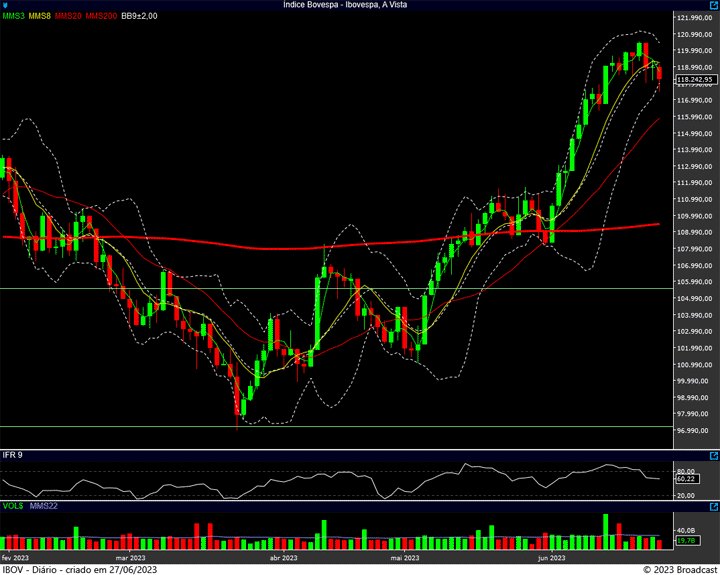
Task: Select the MMS200 moving average label
Action: pos(101,17)
